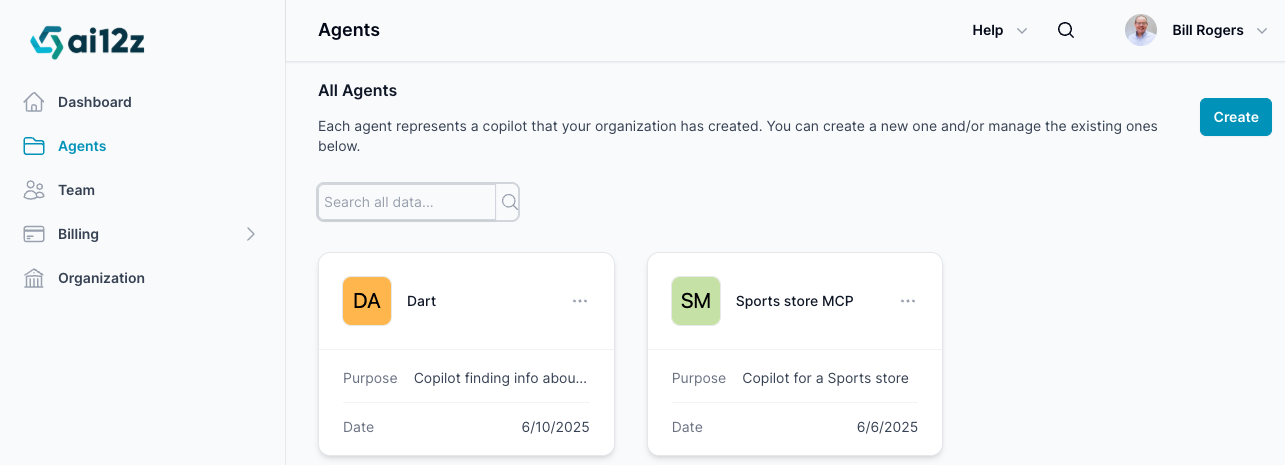The image size is (1285, 465).
Task: Open the Dart agent options menu
Action: point(580,301)
